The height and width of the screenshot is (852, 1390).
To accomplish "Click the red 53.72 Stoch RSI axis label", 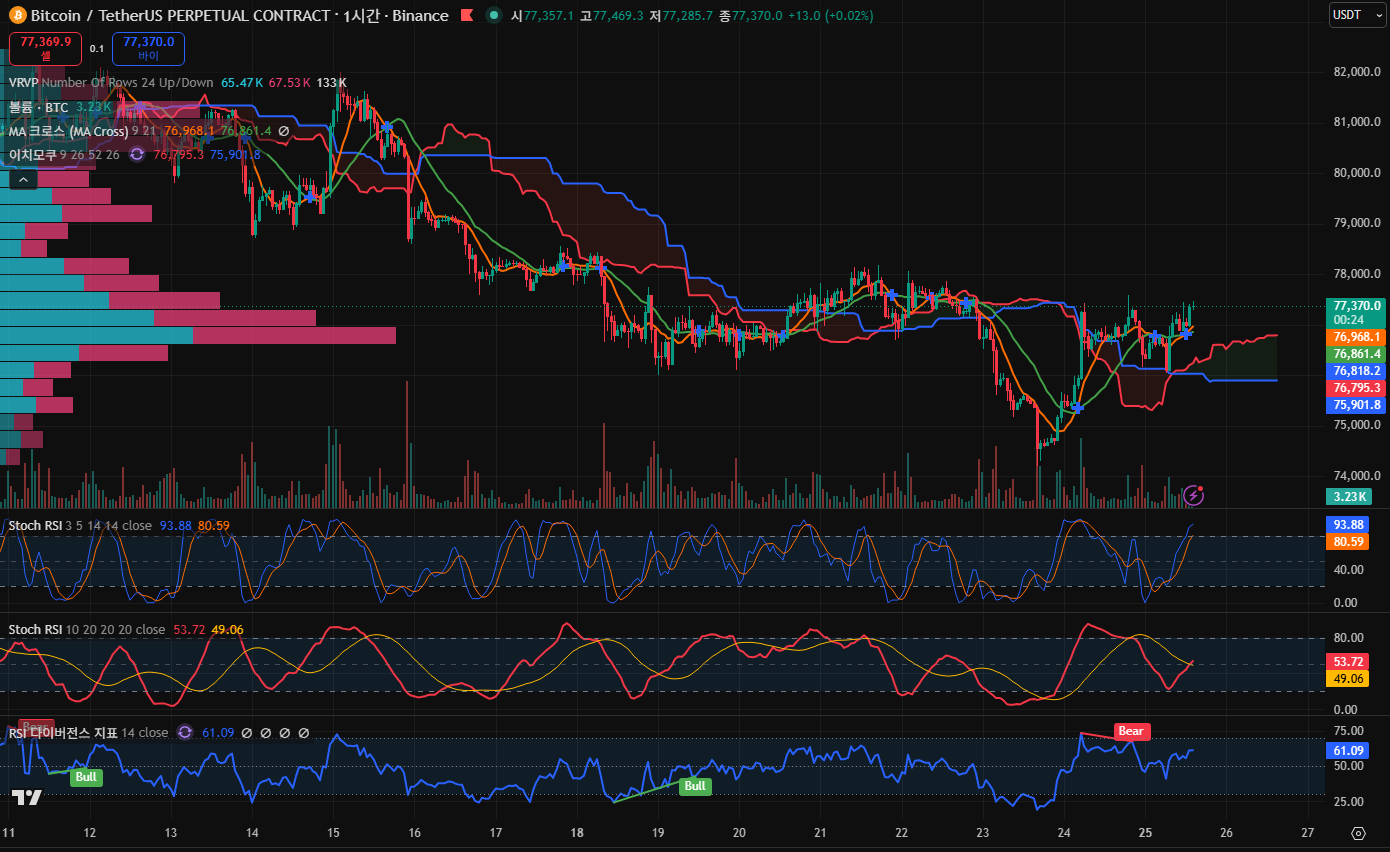I will tap(1349, 662).
